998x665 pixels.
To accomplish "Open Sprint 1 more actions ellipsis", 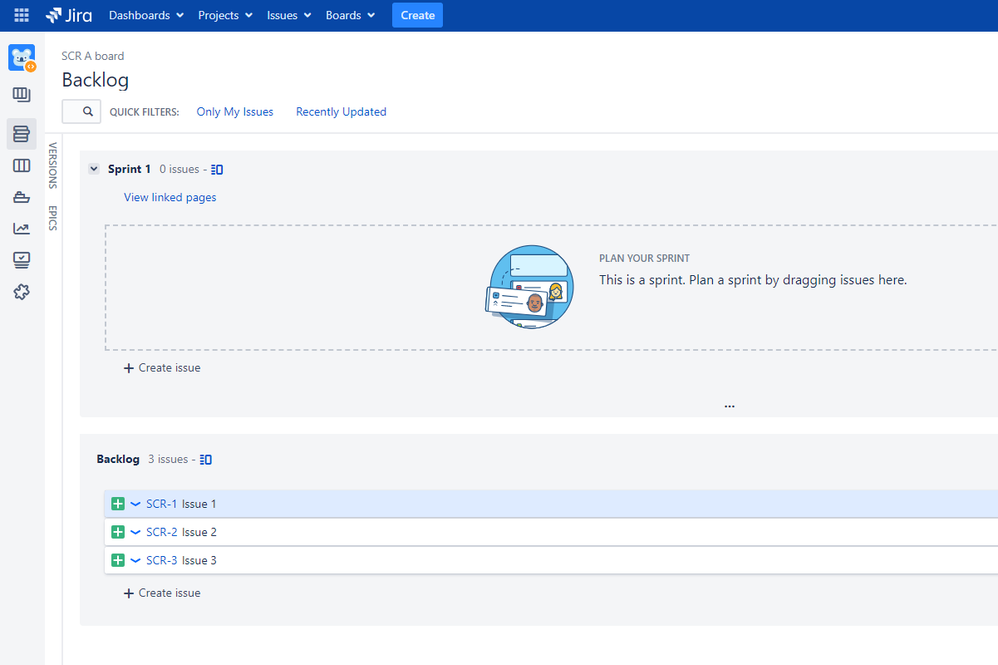I will pos(729,405).
